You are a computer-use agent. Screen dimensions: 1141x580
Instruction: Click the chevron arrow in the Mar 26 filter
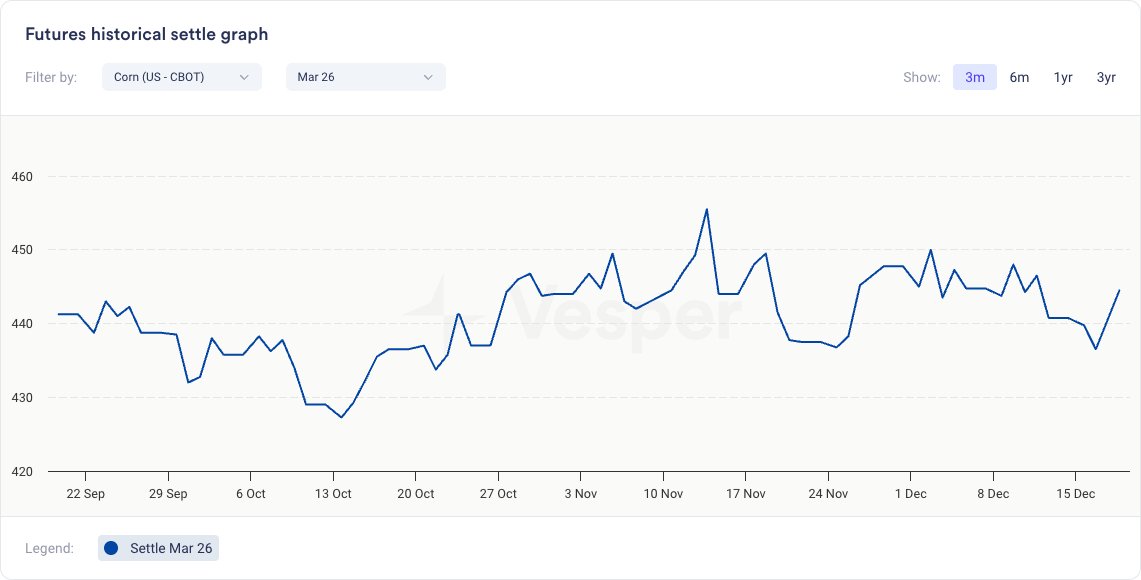pyautogui.click(x=428, y=77)
